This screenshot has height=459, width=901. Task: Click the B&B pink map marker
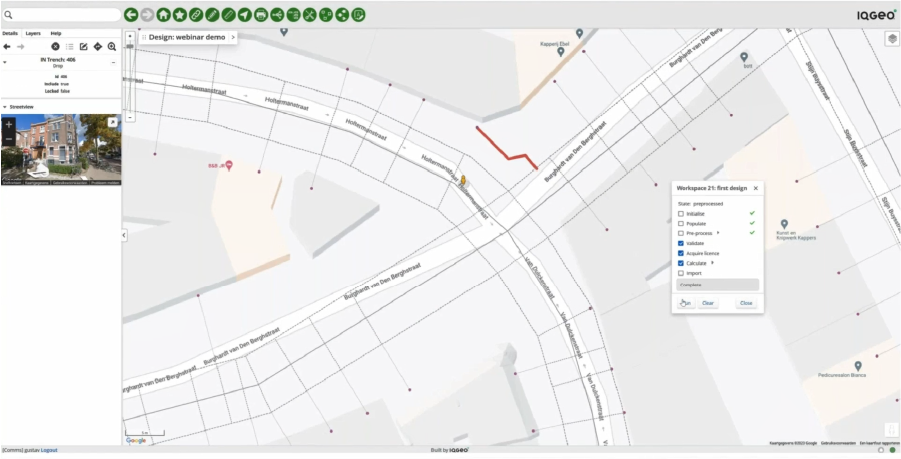point(229,165)
